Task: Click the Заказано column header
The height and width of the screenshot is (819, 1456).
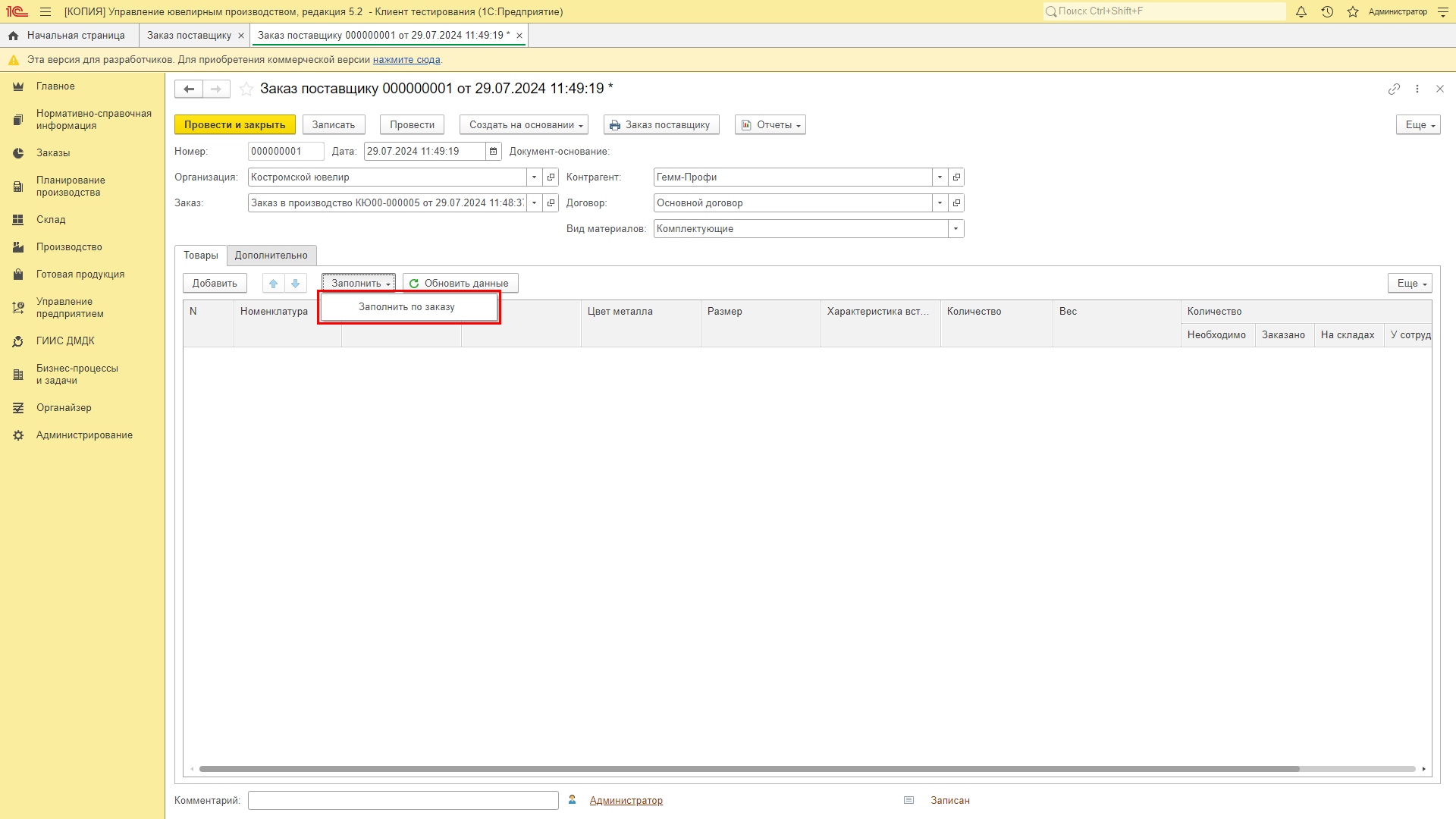Action: pos(1284,335)
